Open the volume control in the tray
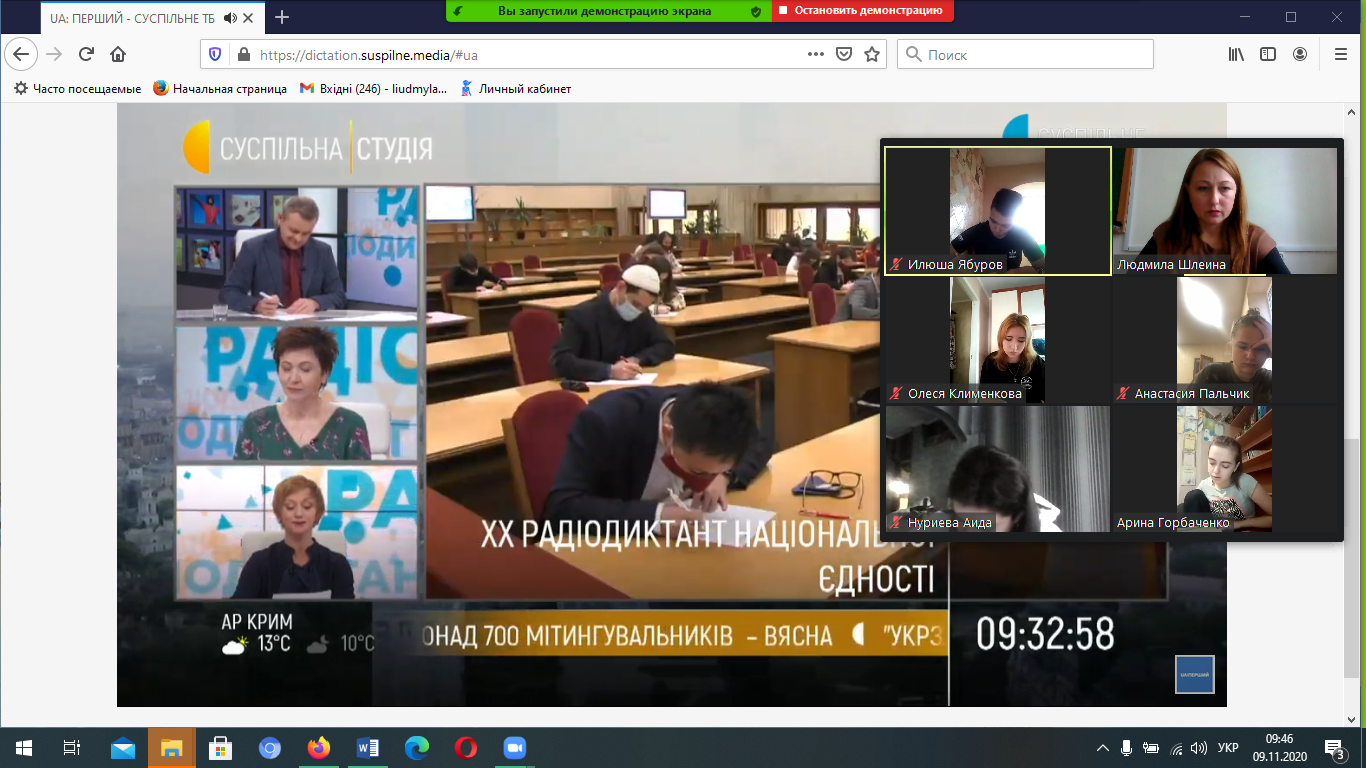This screenshot has height=768, width=1366. 1199,748
